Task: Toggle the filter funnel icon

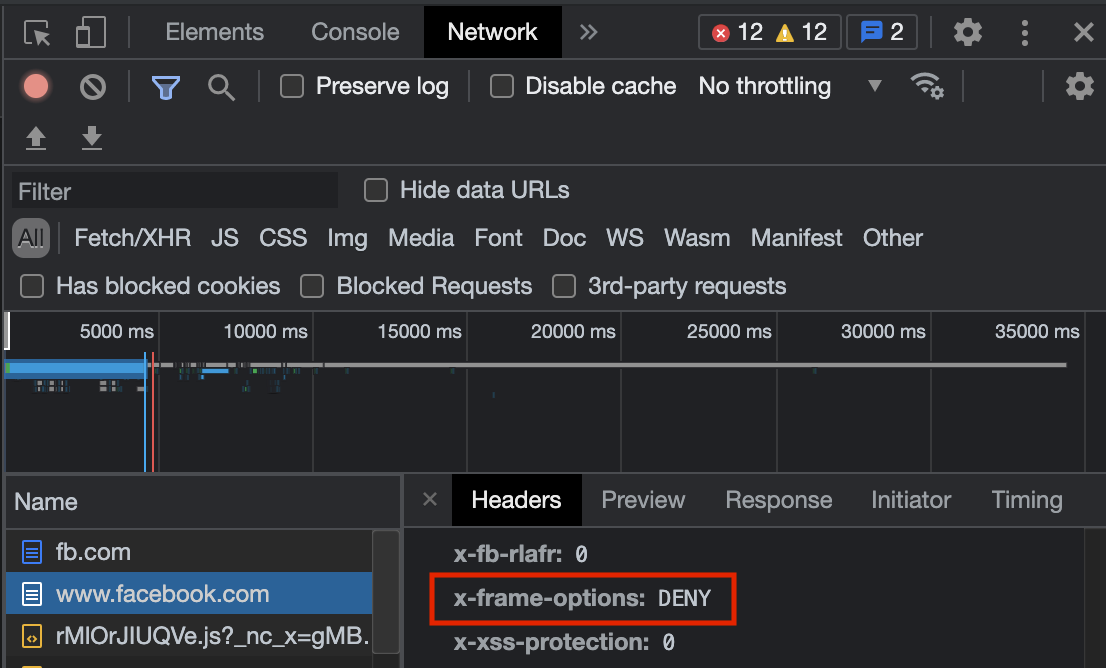Action: pos(166,87)
